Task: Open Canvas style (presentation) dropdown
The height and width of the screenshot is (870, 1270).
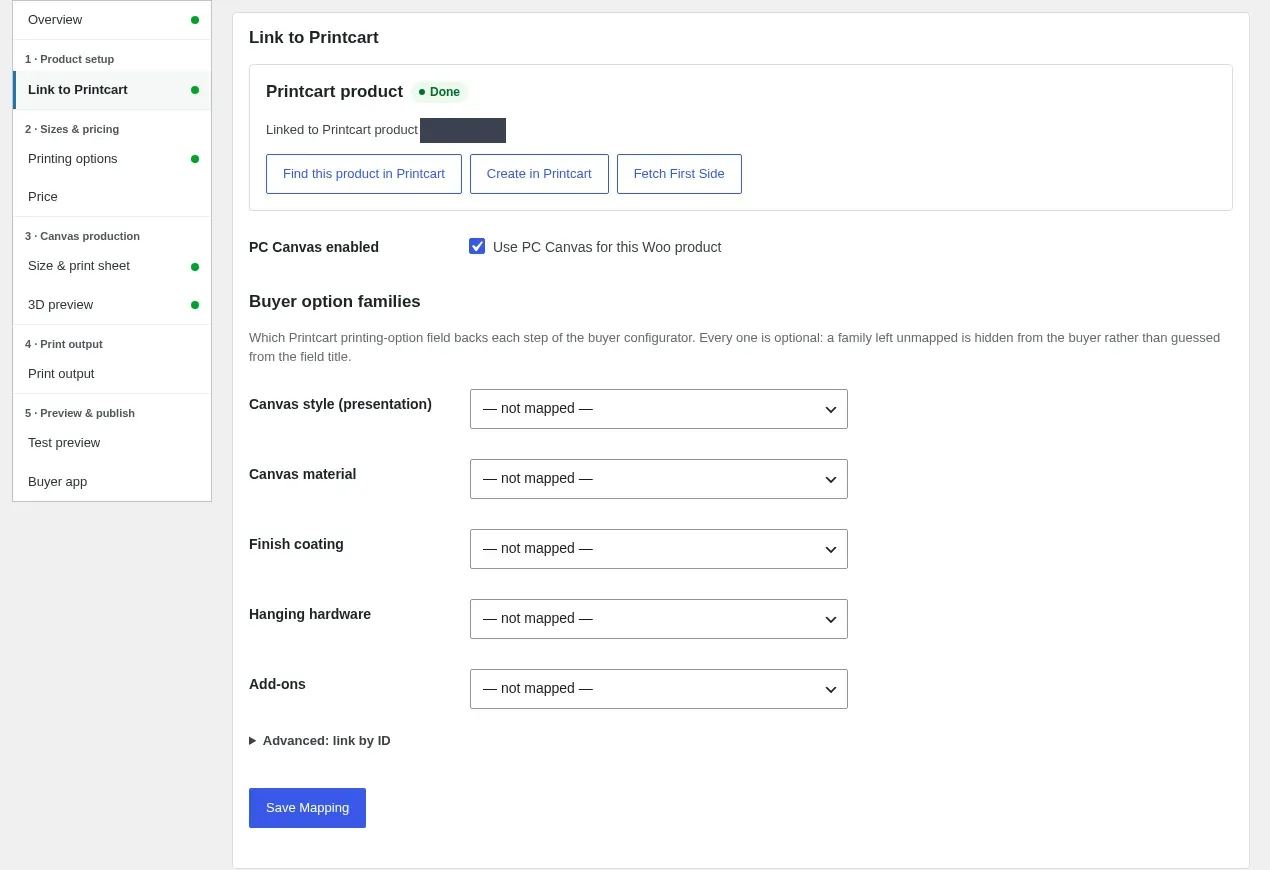Action: [x=659, y=409]
